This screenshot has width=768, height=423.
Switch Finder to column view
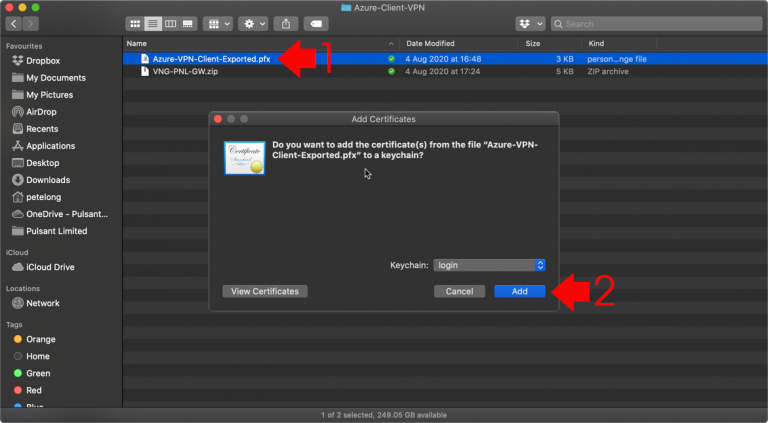point(170,24)
